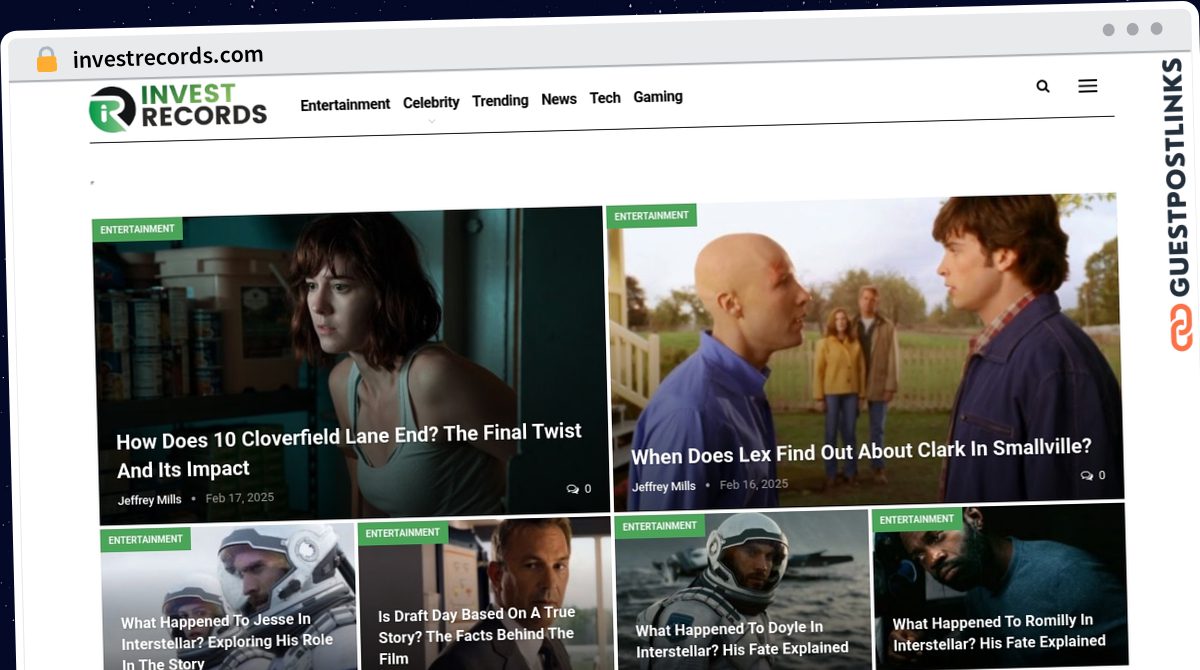This screenshot has height=670, width=1200.
Task: Select the Gaming menu item
Action: point(658,97)
